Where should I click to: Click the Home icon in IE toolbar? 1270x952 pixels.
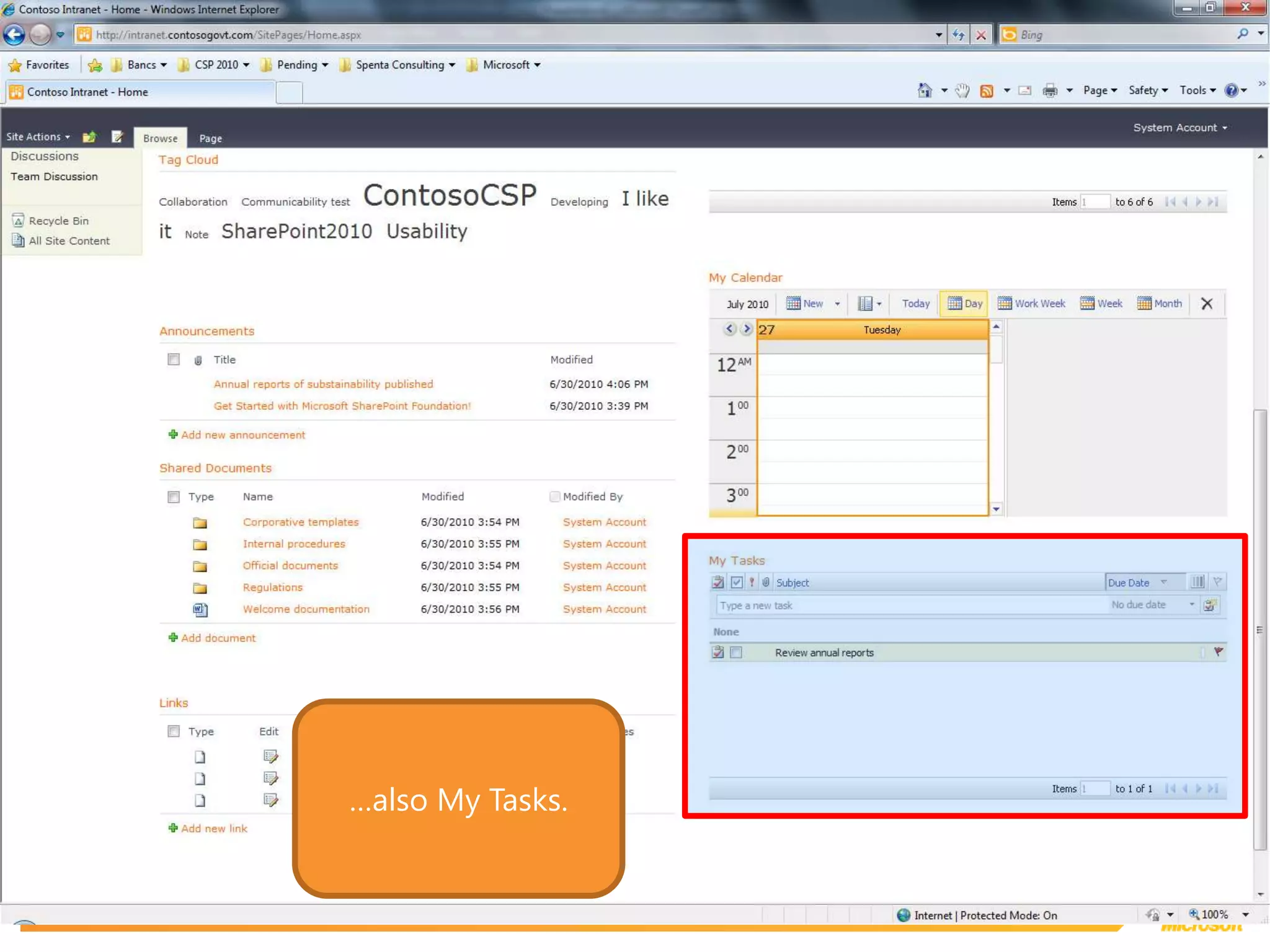point(924,90)
